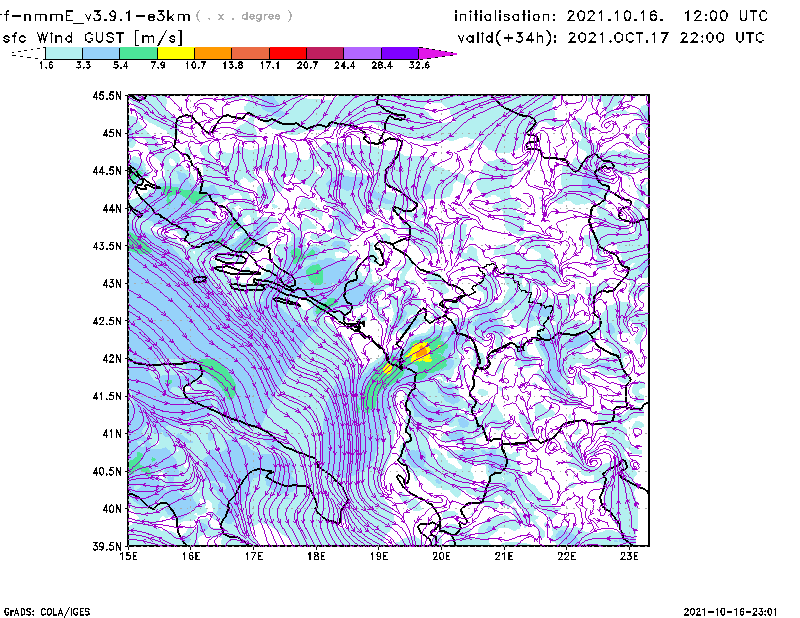Click the yellow legend swatch (7.9–10.7)
This screenshot has width=800, height=618.
click(176, 53)
